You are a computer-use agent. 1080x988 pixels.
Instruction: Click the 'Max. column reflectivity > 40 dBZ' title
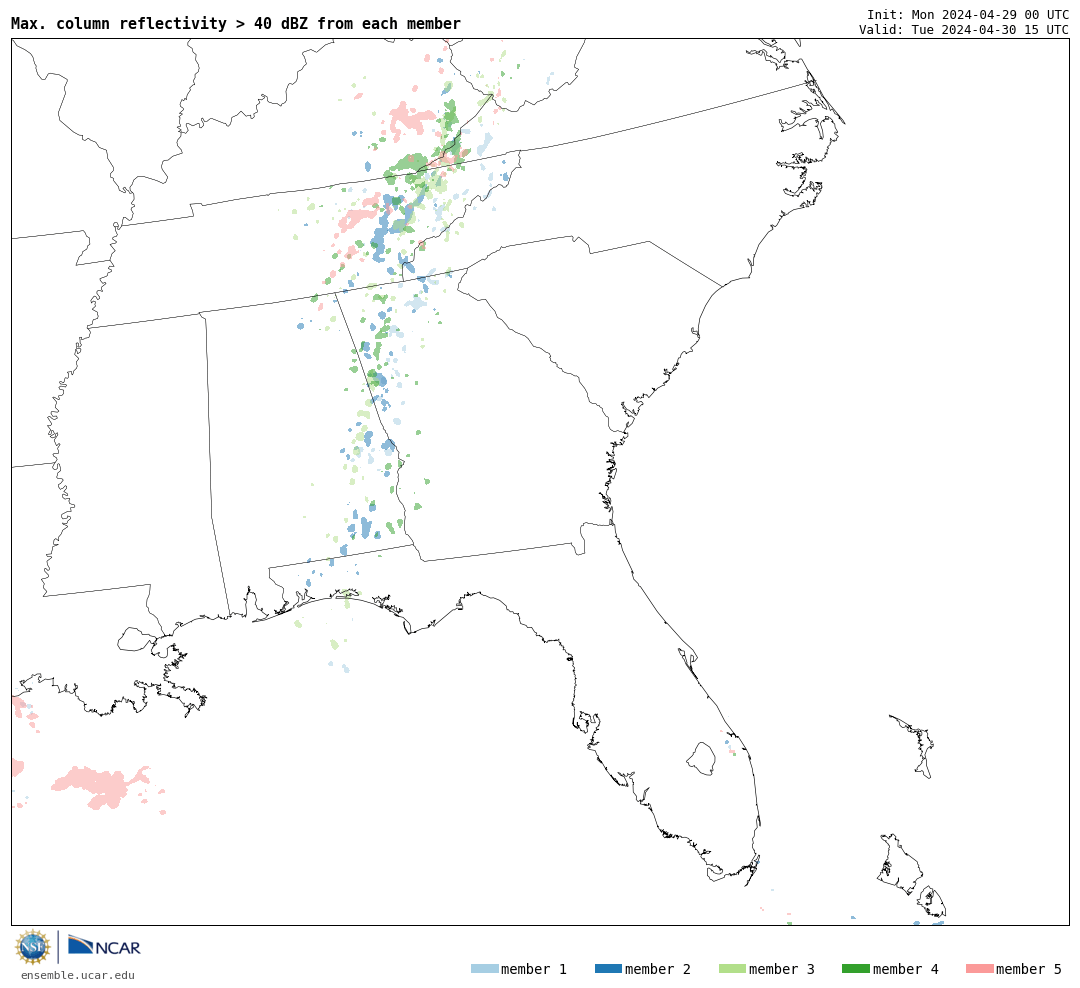tap(236, 23)
